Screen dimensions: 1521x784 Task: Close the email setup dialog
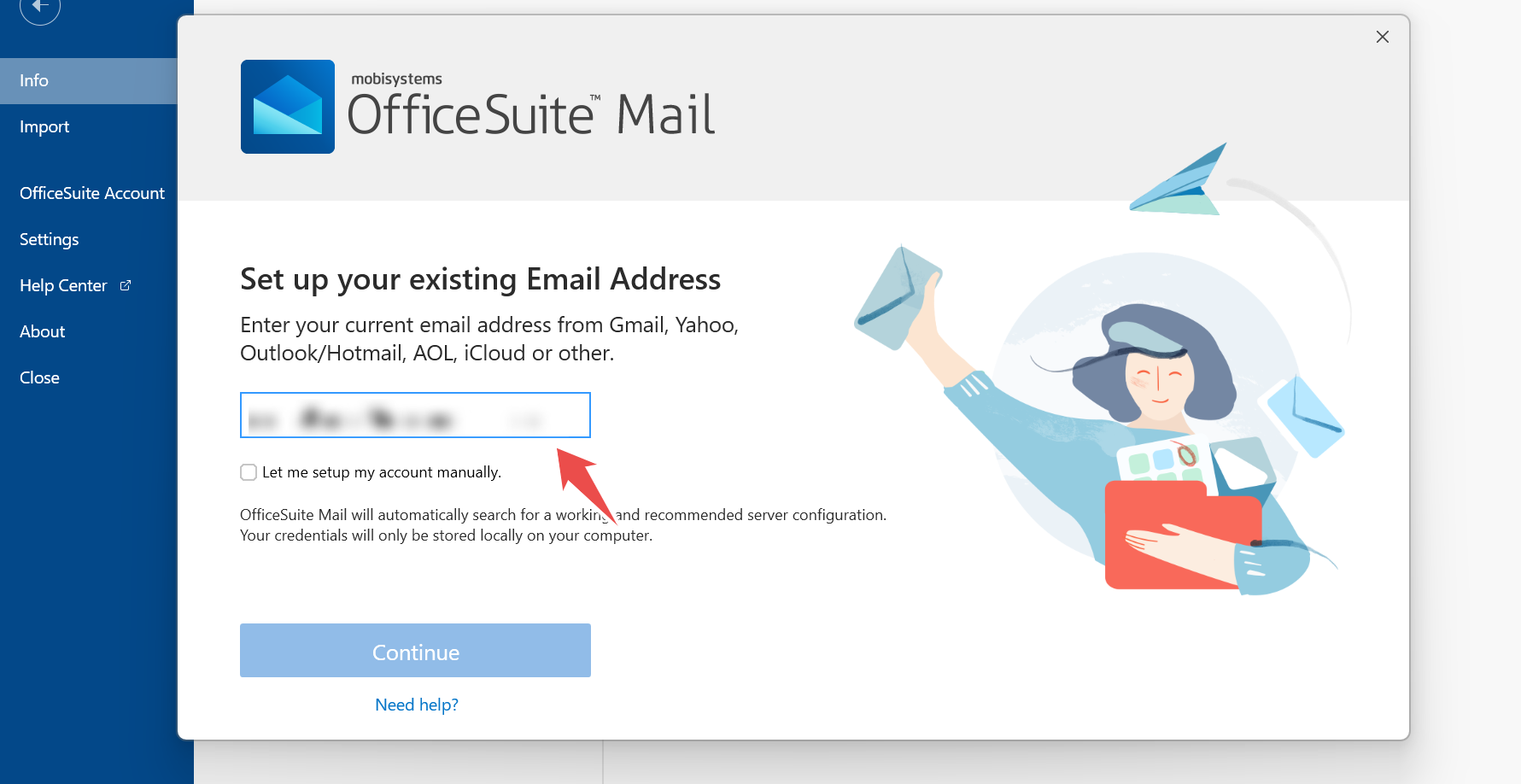point(1383,37)
